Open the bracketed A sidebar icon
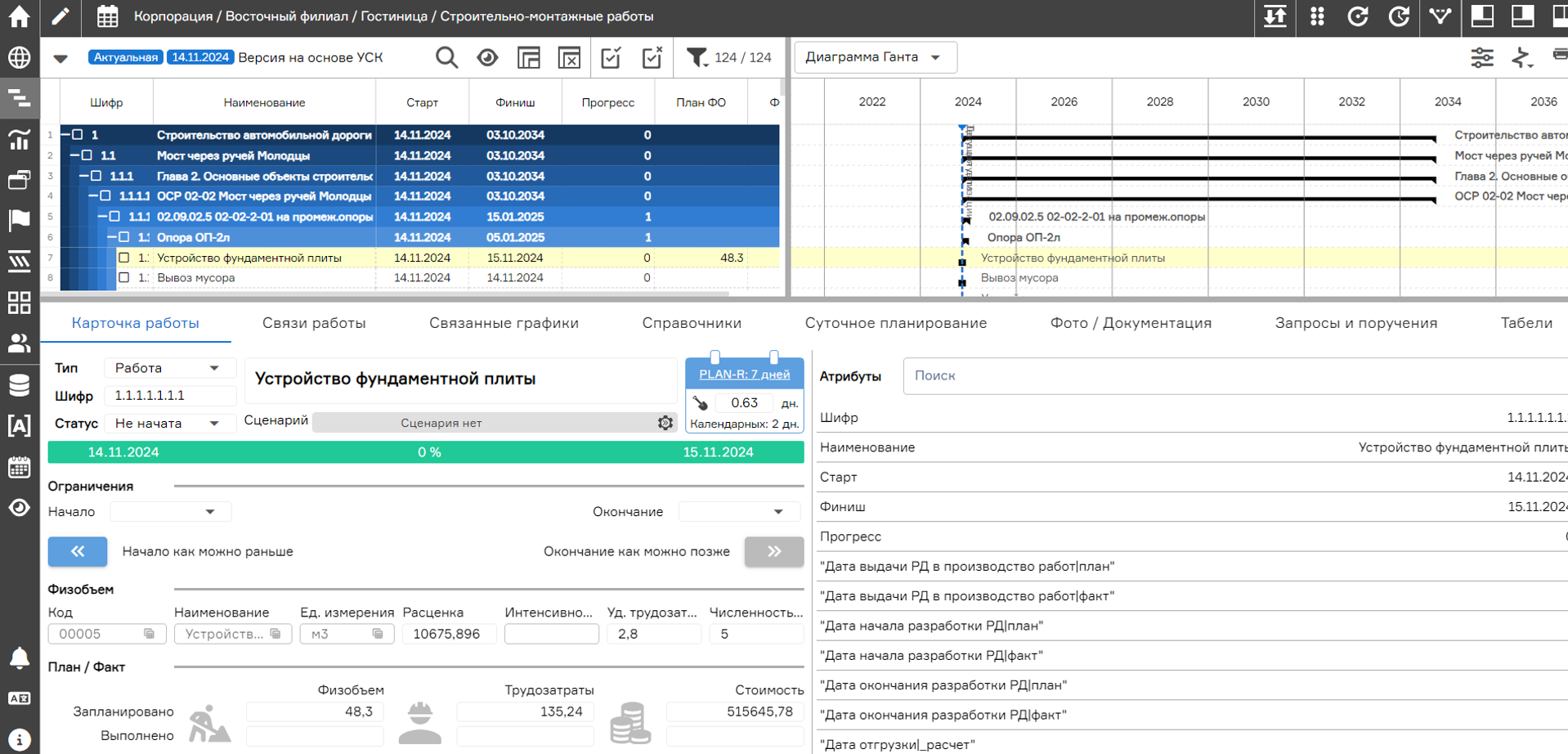 pos(19,425)
